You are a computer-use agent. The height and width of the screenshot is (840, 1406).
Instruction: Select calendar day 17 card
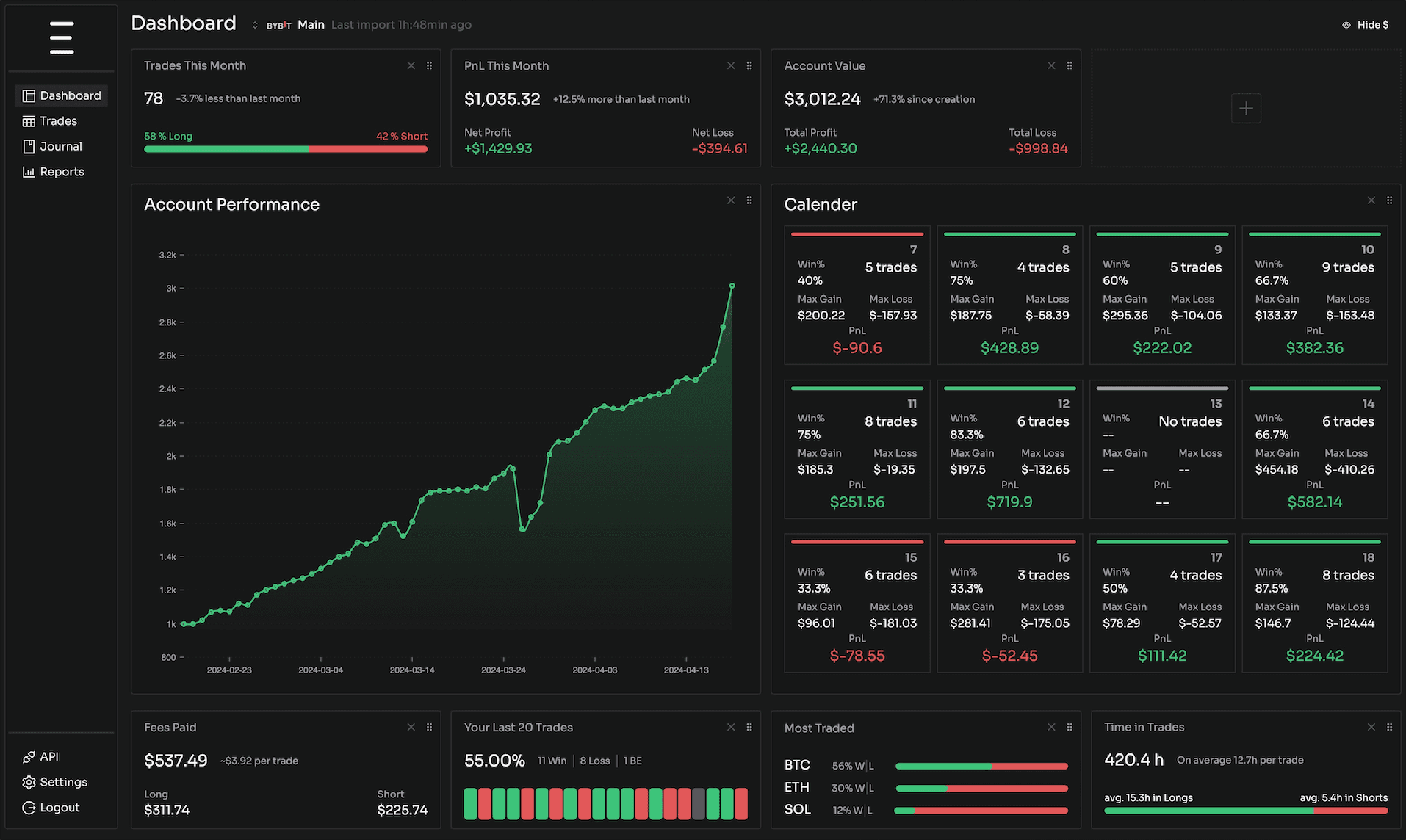point(1162,603)
